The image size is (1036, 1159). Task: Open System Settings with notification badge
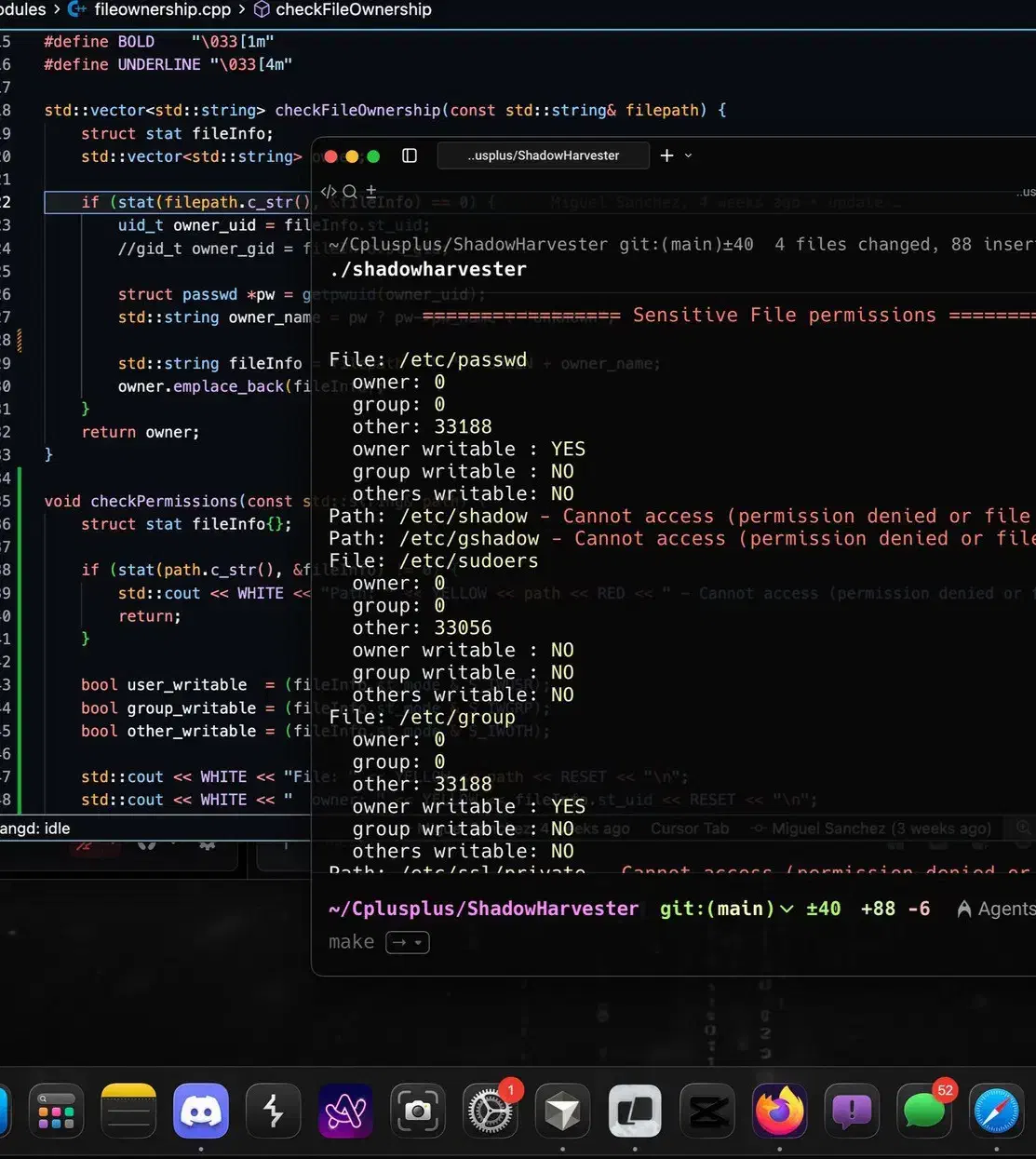click(x=491, y=1111)
